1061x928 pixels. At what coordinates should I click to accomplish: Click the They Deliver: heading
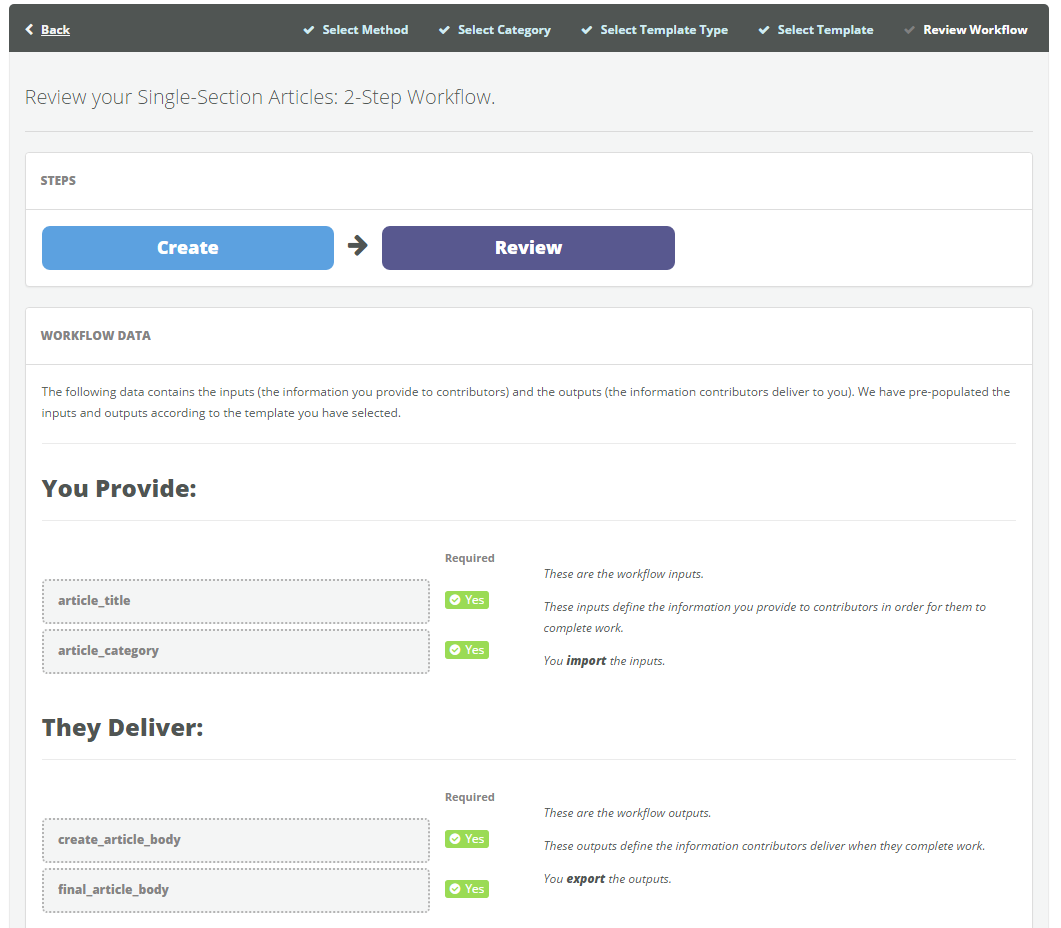(122, 728)
